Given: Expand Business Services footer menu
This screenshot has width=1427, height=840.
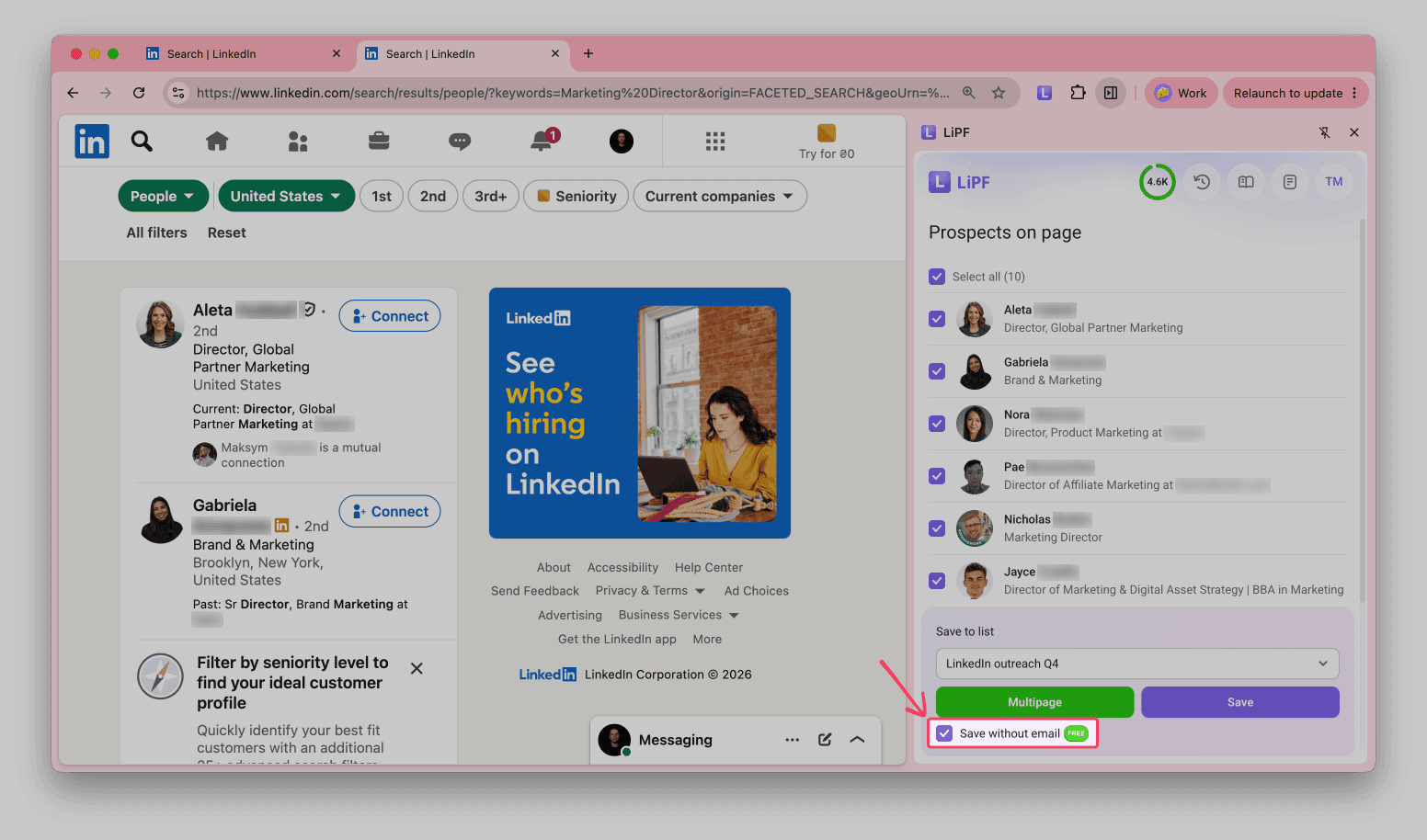Looking at the screenshot, I should 679,615.
